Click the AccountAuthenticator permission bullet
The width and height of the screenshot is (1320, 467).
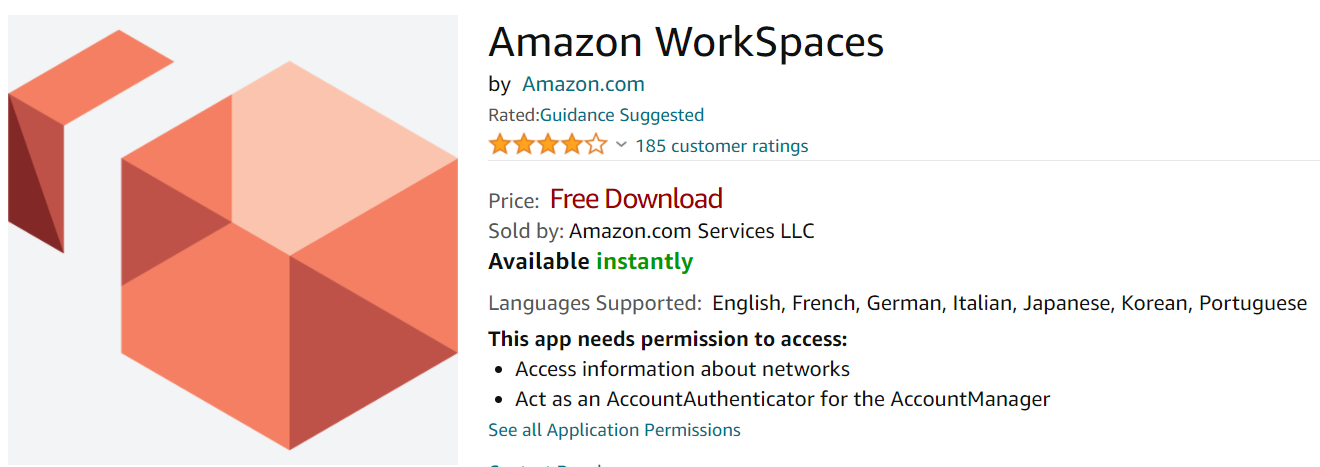click(782, 399)
